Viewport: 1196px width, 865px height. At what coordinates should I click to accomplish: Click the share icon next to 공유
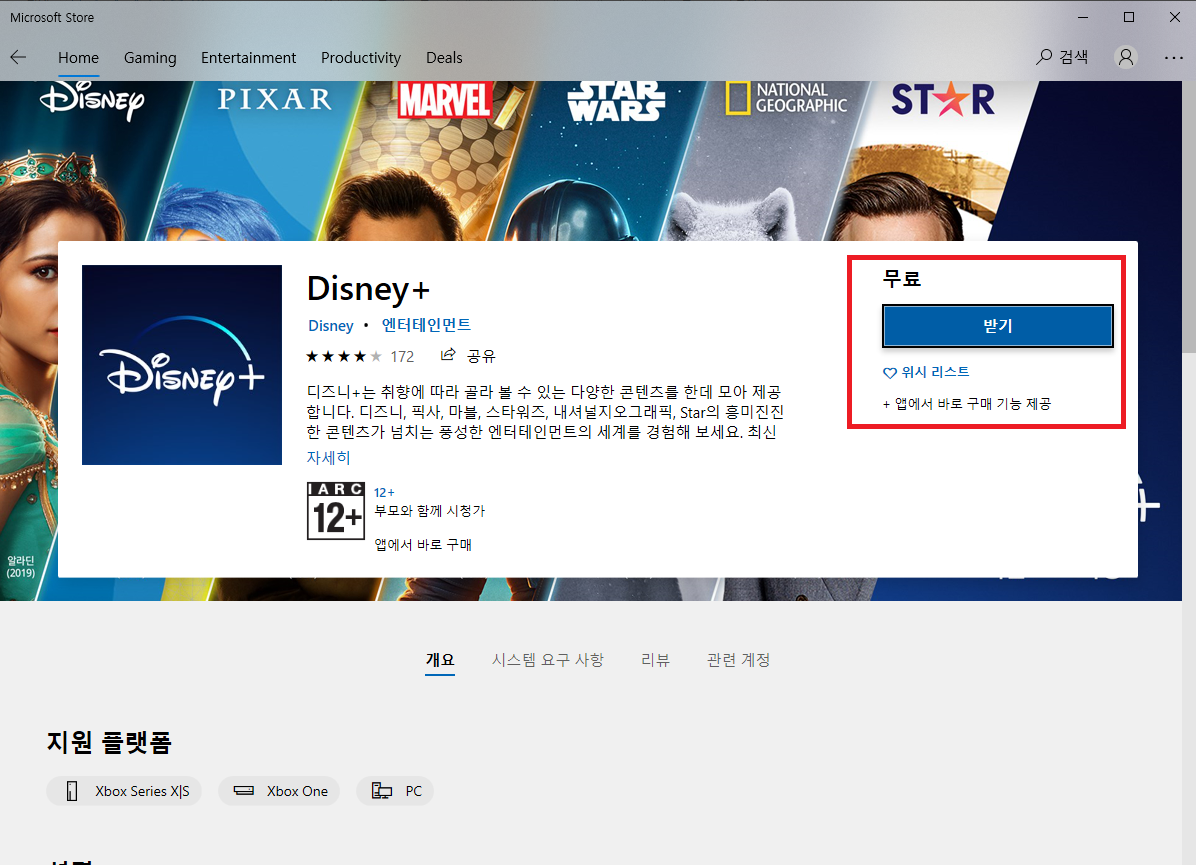pyautogui.click(x=448, y=355)
